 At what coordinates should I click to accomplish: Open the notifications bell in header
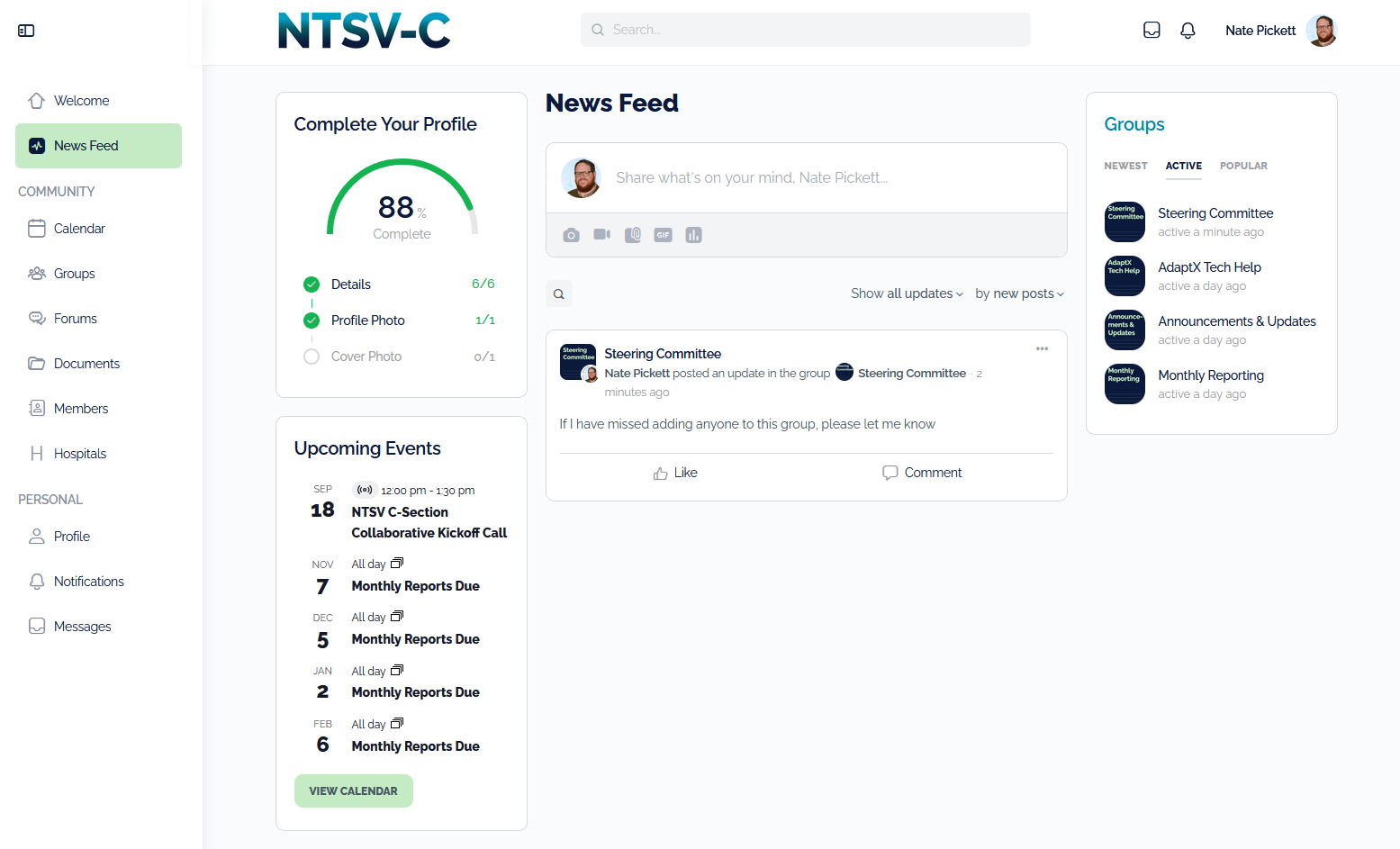click(x=1188, y=31)
